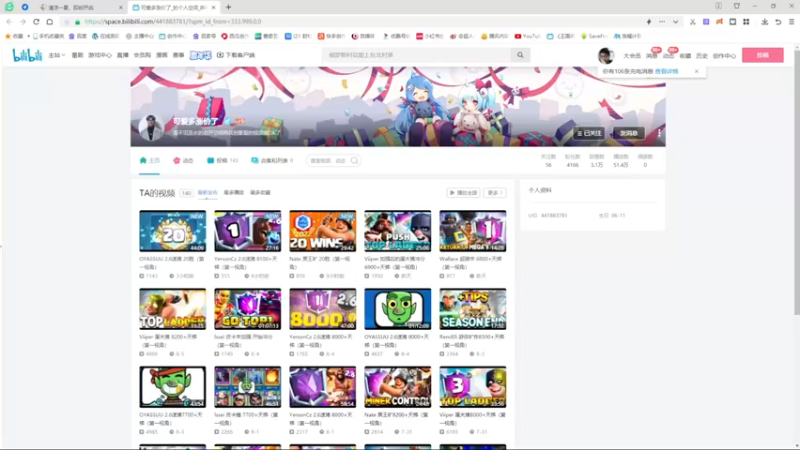Select the 最新发布 sort tab

point(207,193)
